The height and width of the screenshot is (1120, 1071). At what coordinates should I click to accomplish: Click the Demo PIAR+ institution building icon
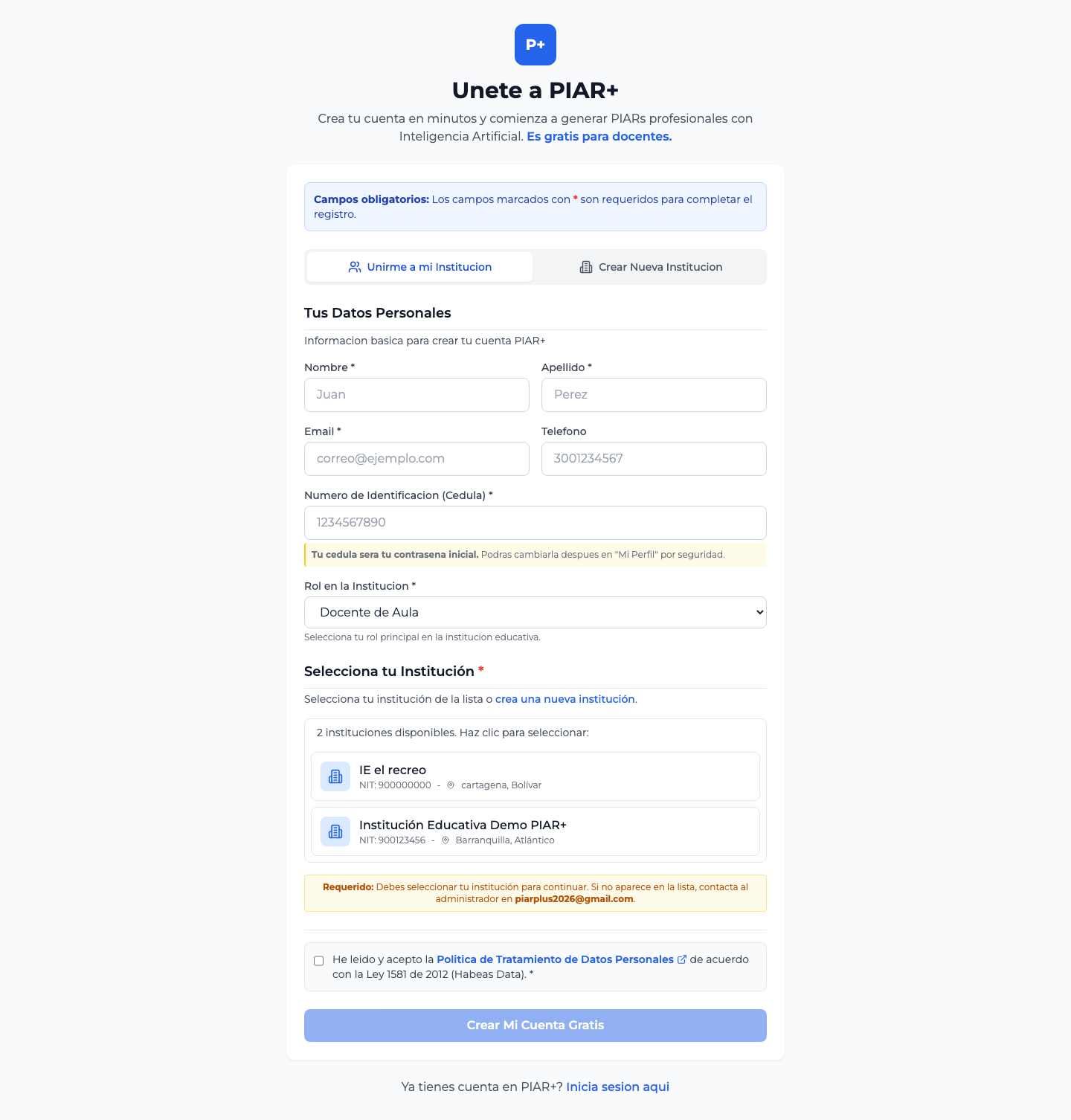pos(335,831)
